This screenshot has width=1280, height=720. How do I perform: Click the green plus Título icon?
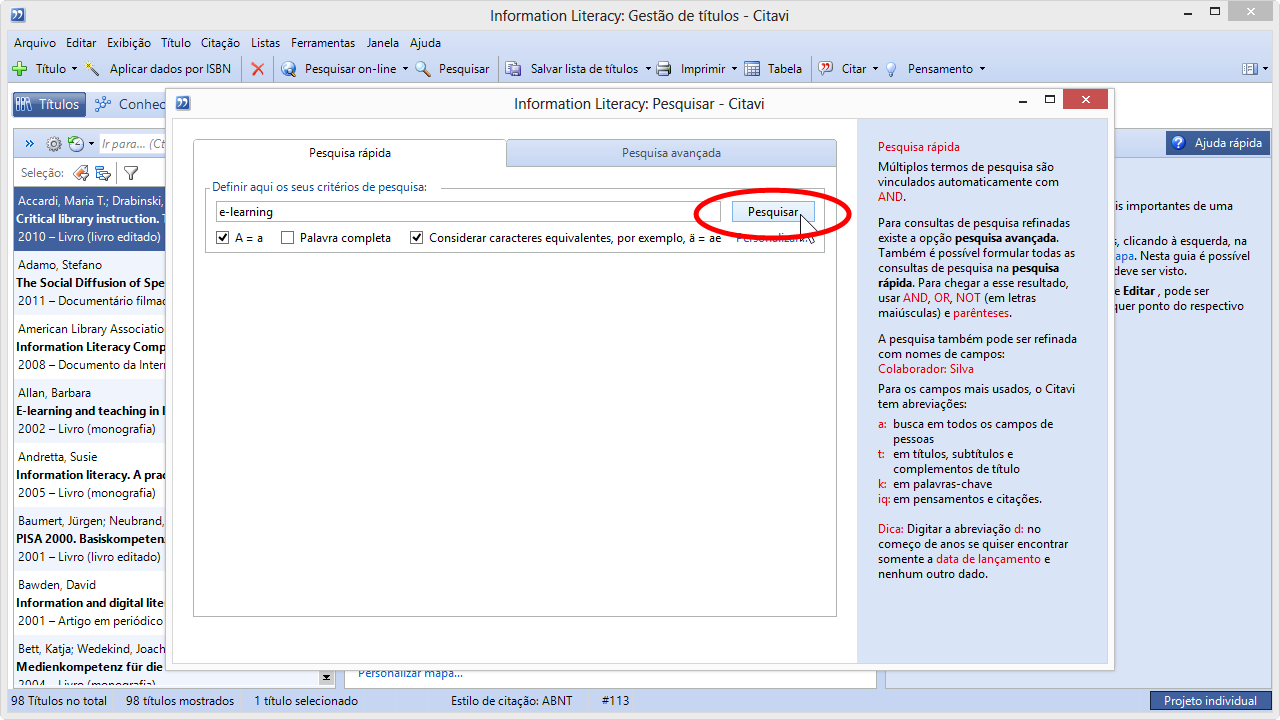(x=19, y=69)
